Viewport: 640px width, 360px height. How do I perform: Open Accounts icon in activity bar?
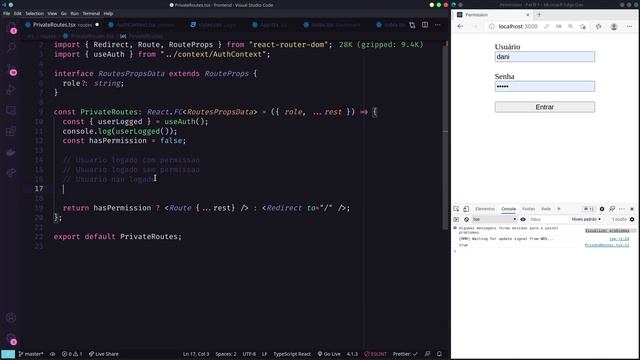pyautogui.click(x=11, y=318)
